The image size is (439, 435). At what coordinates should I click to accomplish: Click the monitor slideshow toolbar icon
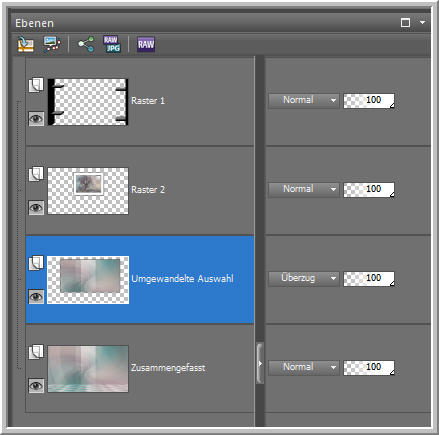[x=52, y=44]
